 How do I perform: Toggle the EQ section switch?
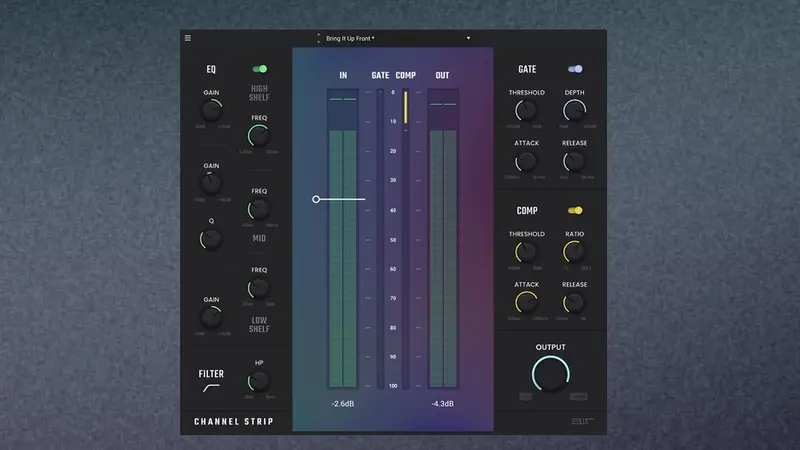260,69
